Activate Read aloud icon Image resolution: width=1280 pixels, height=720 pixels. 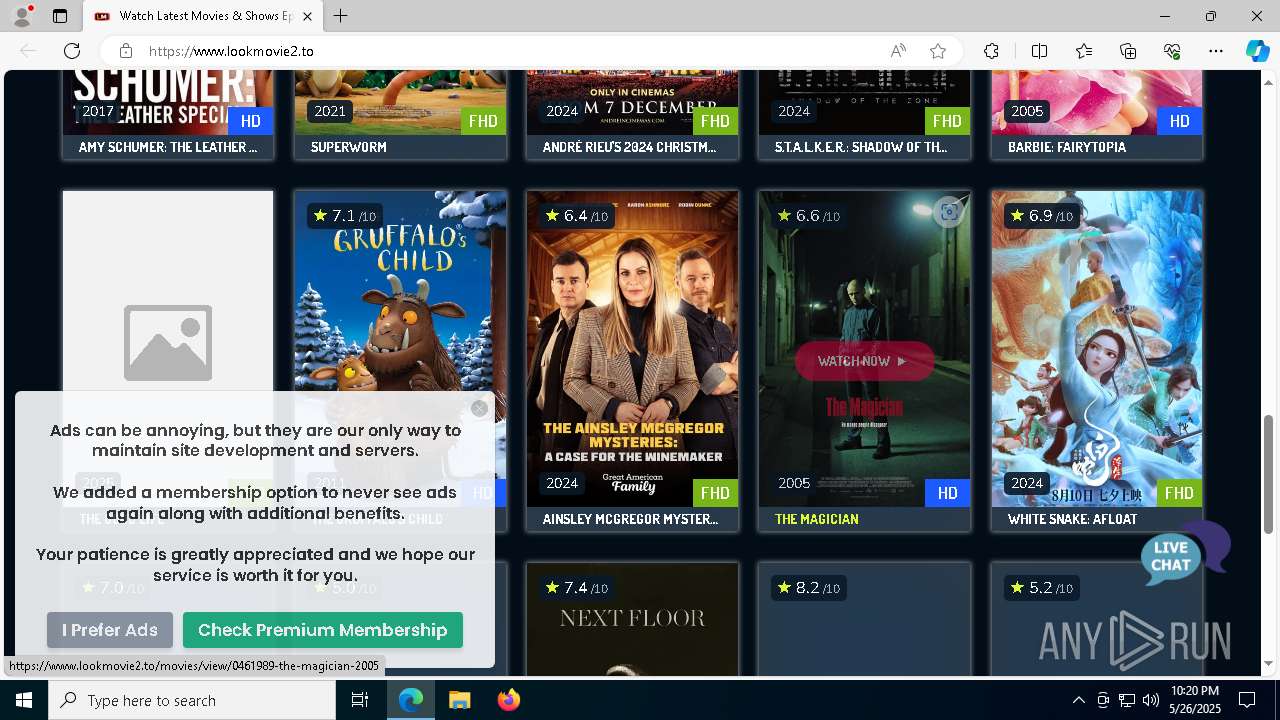pyautogui.click(x=898, y=51)
